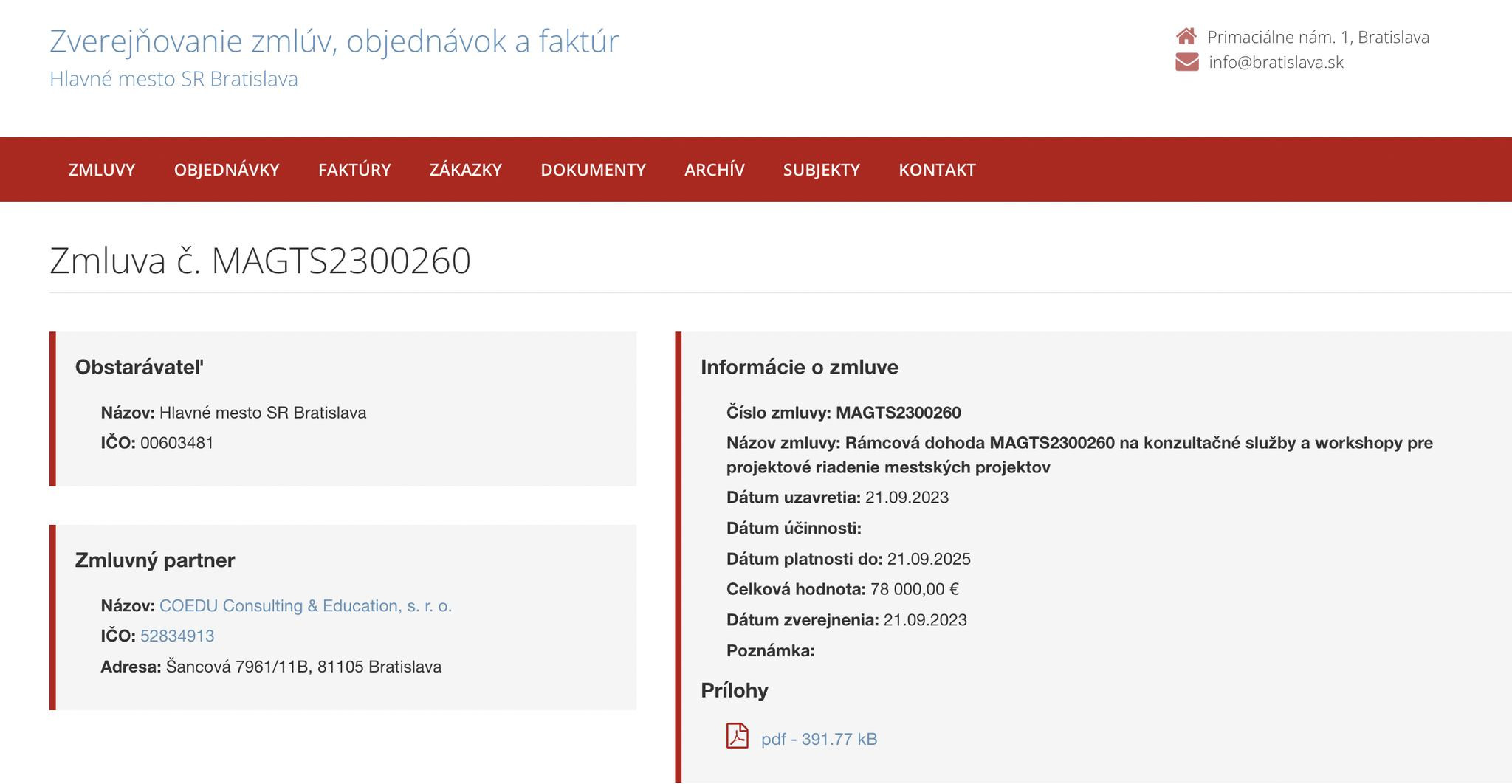Follow the IČO 52834913 link
This screenshot has height=784, width=1512.
tap(177, 636)
